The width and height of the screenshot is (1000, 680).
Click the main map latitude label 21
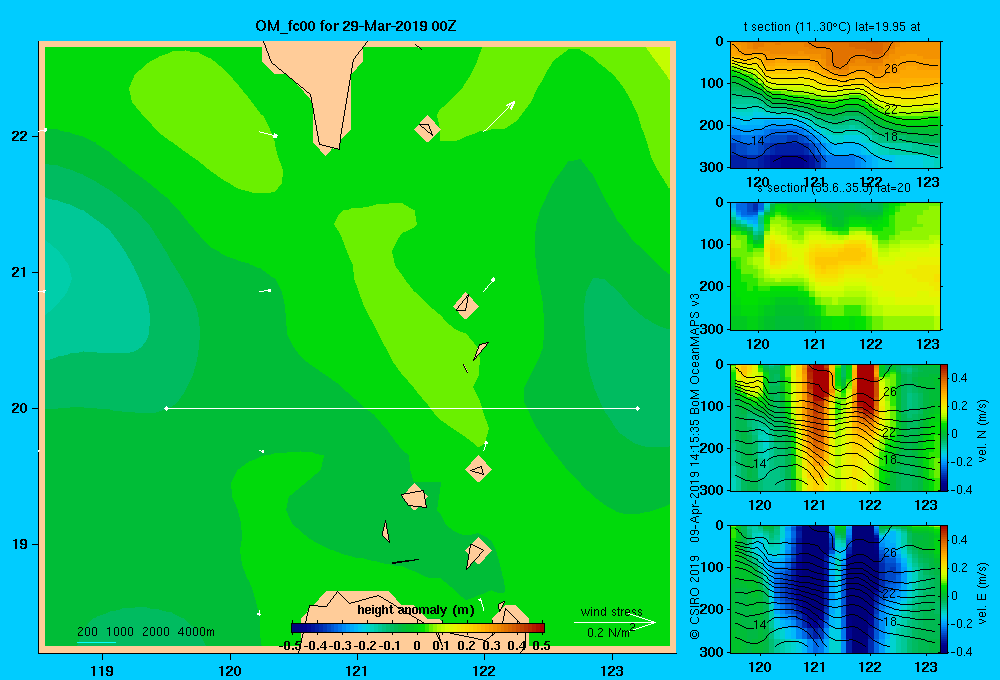19,272
